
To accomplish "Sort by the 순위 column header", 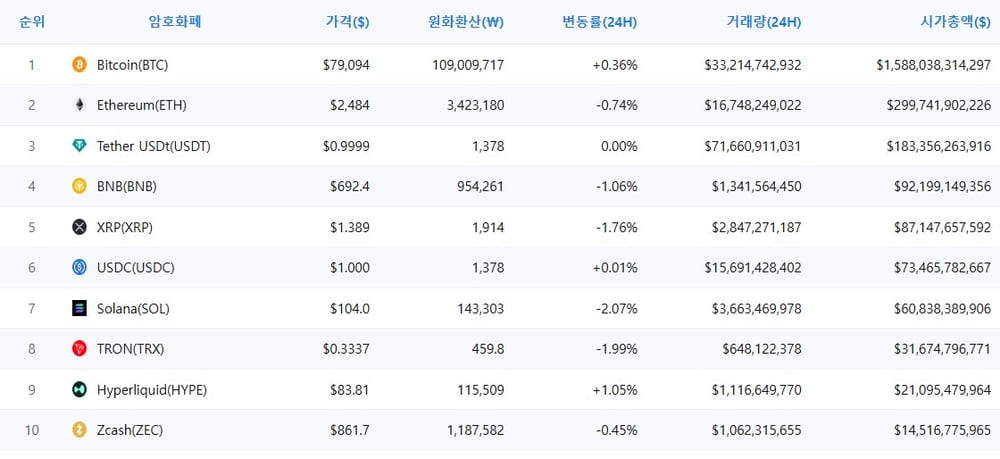I will [x=32, y=22].
